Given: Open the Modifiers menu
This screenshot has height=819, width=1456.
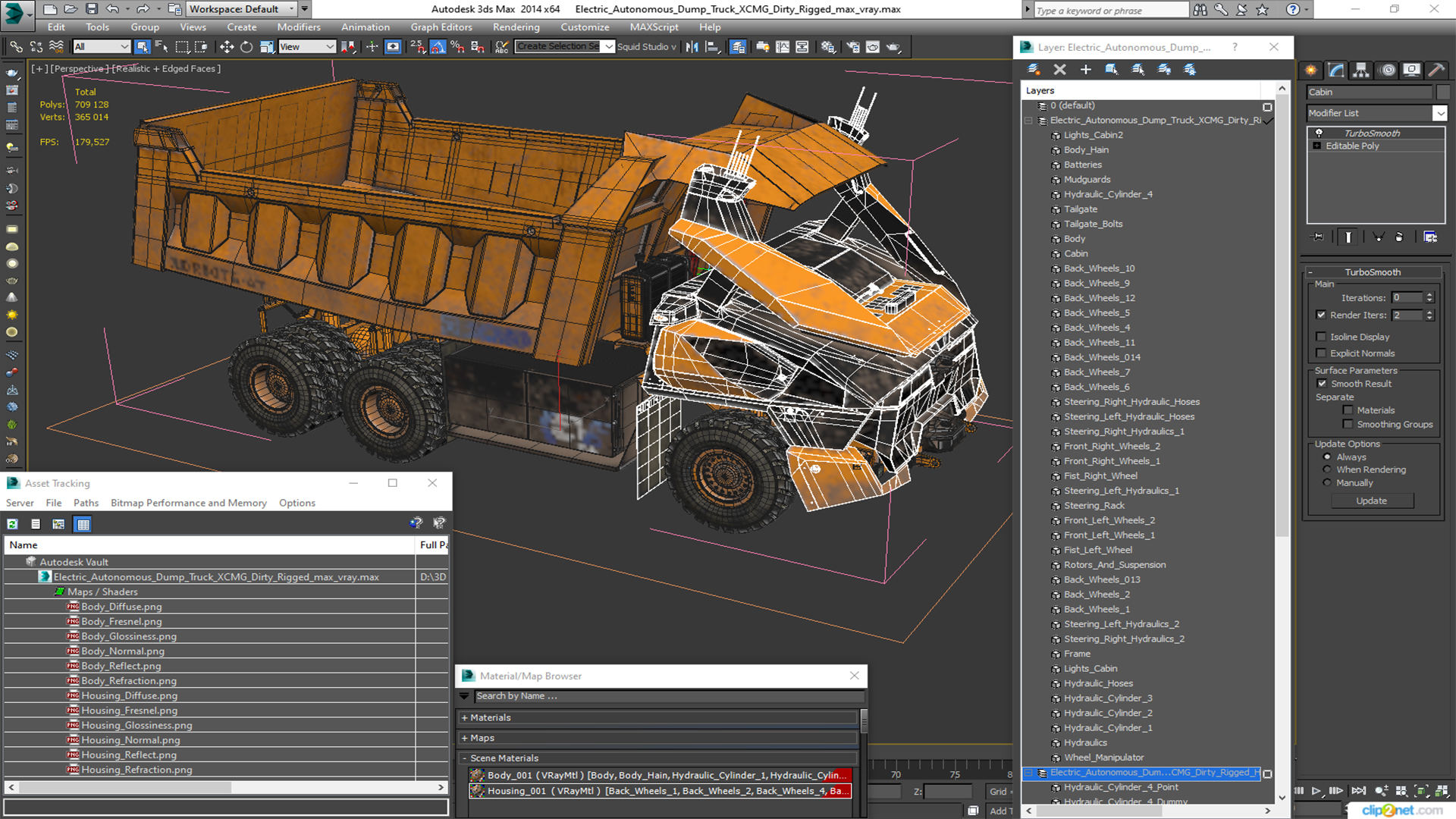Looking at the screenshot, I should (x=299, y=27).
